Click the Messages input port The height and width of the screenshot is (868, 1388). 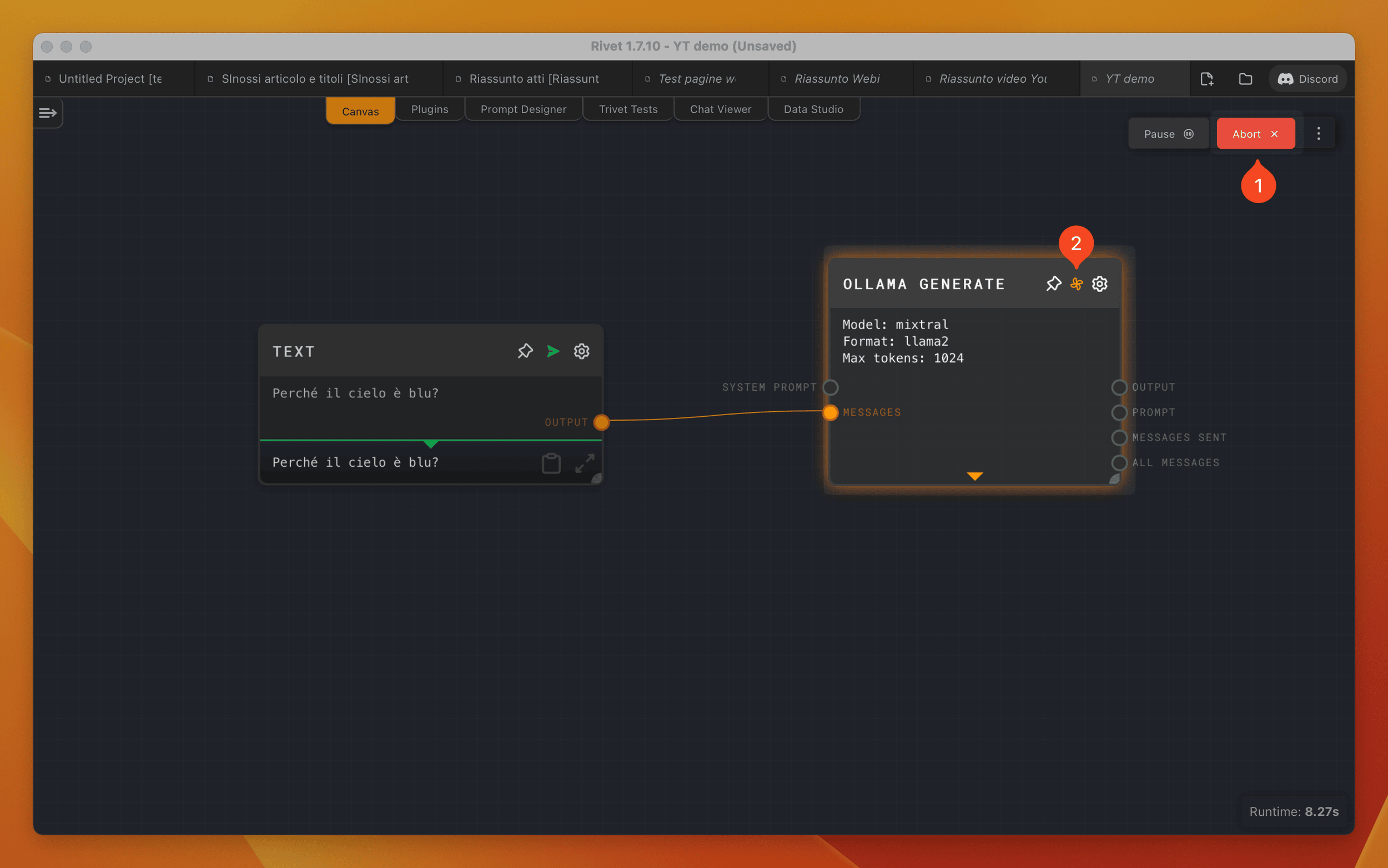tap(830, 412)
